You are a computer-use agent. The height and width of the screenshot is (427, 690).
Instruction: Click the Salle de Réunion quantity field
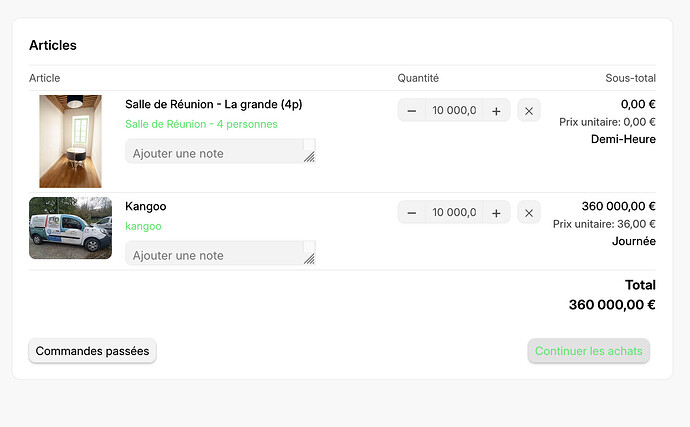454,110
